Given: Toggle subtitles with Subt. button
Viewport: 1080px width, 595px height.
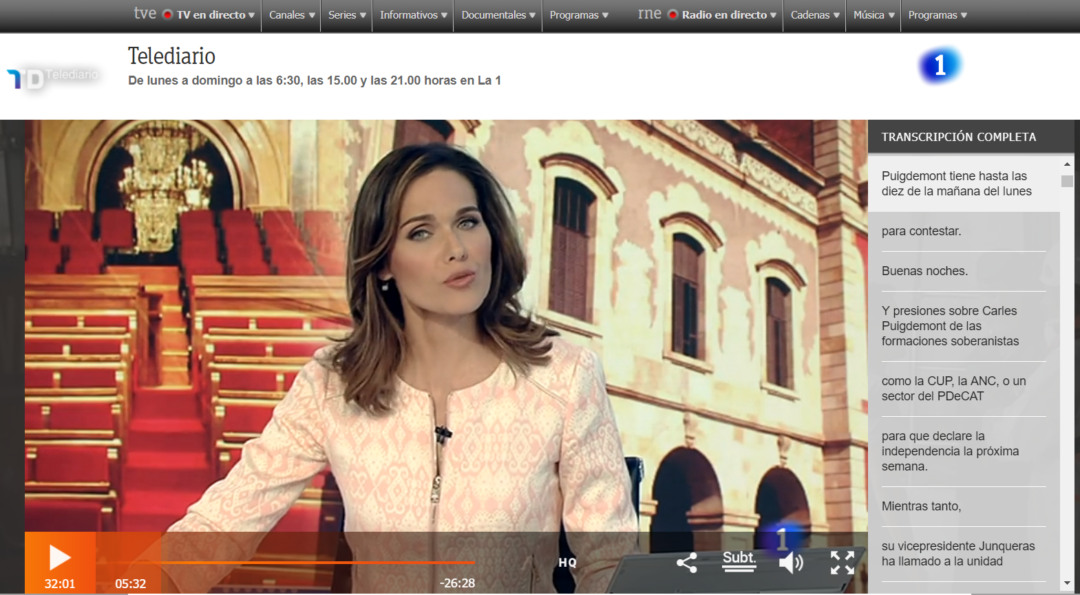Looking at the screenshot, I should (x=739, y=561).
